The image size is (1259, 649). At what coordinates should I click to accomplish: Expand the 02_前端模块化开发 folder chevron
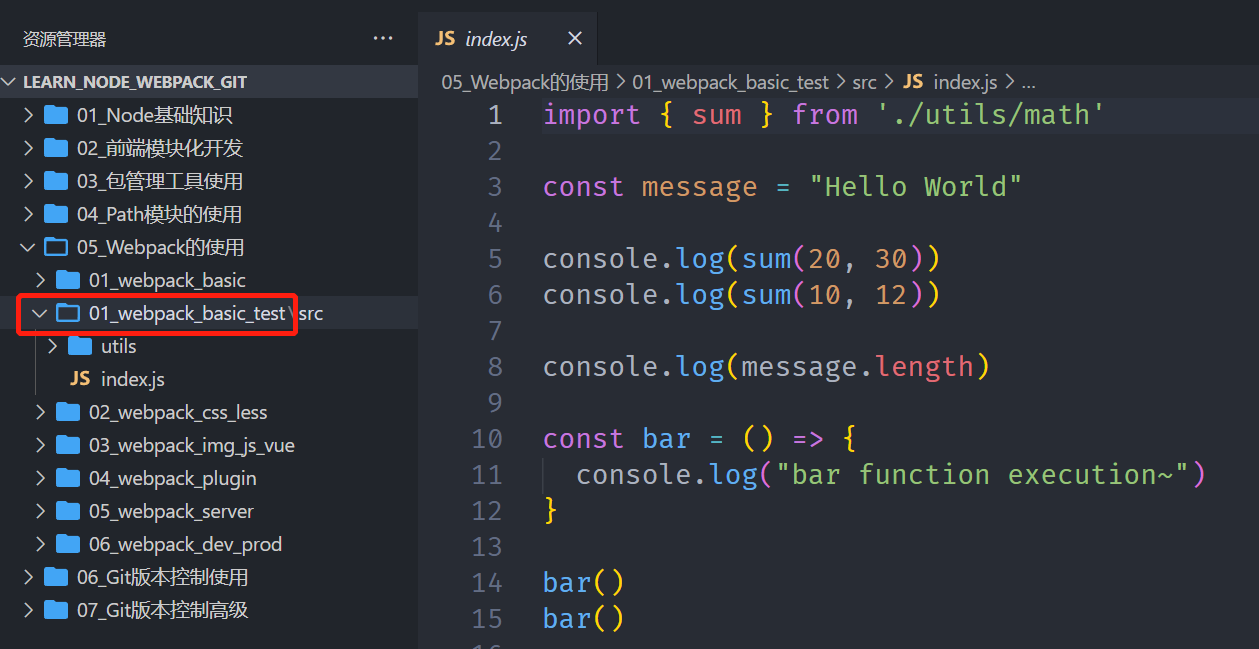point(28,148)
